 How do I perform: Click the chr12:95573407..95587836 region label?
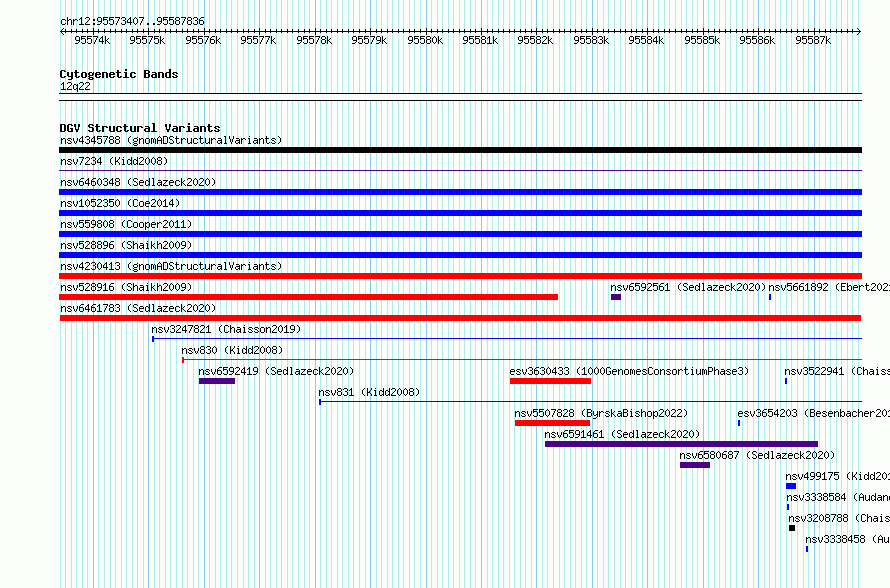[x=132, y=21]
